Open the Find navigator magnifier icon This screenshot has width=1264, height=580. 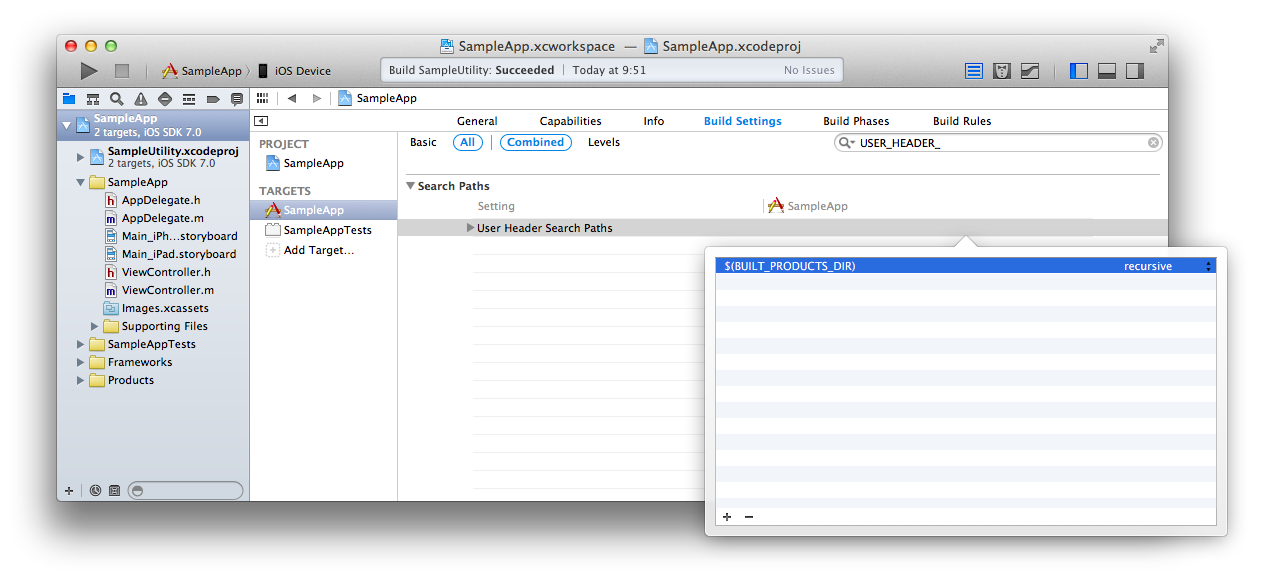point(117,99)
